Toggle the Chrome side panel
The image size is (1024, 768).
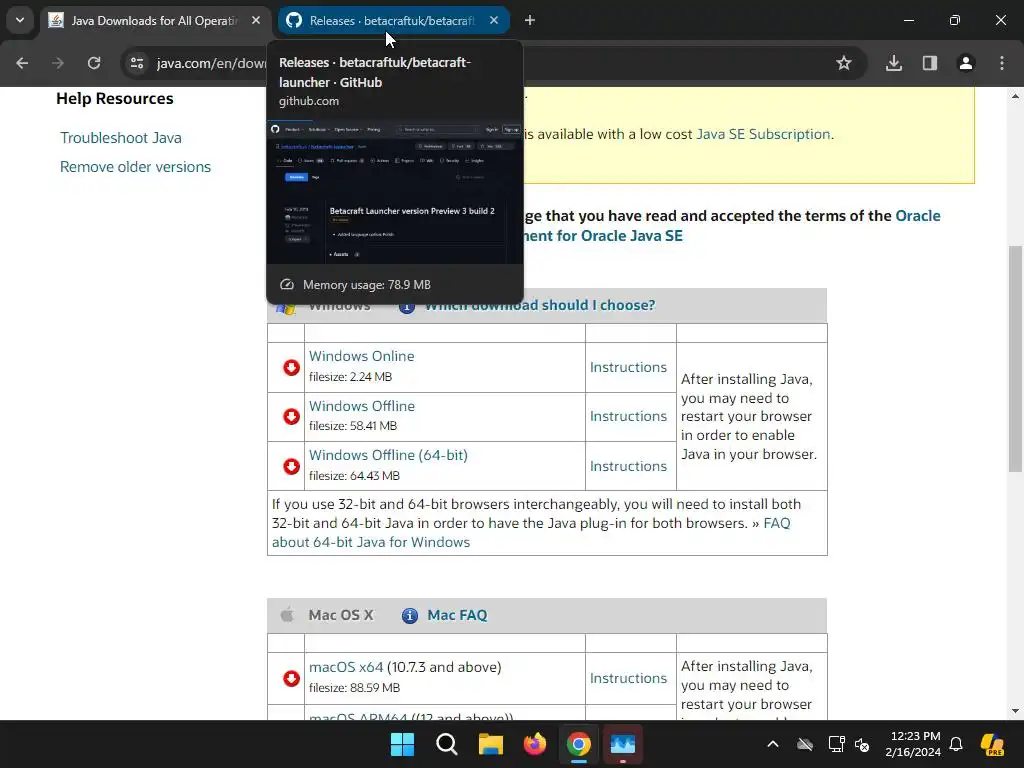pyautogui.click(x=930, y=63)
